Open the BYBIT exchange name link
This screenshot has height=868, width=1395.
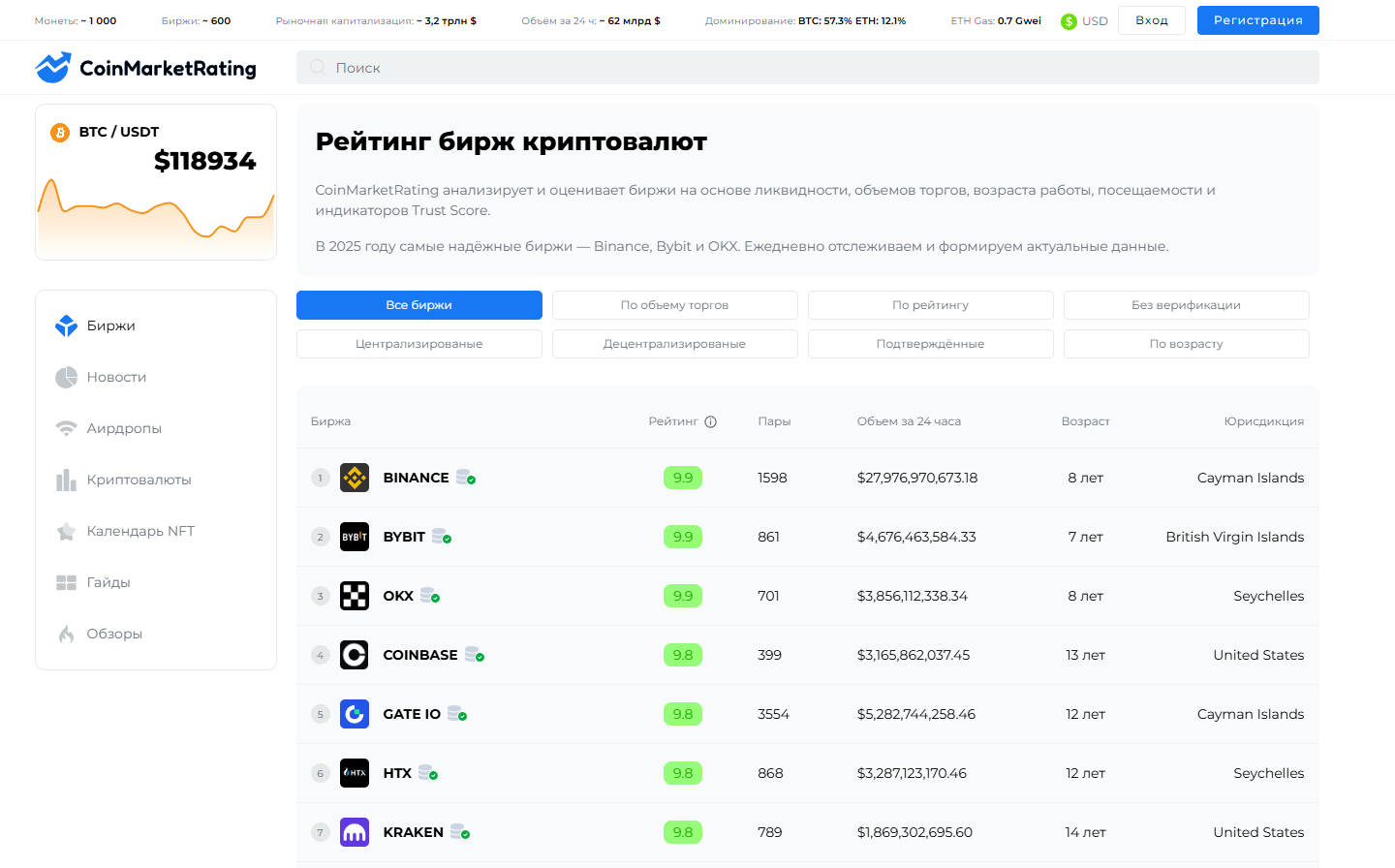click(x=404, y=537)
